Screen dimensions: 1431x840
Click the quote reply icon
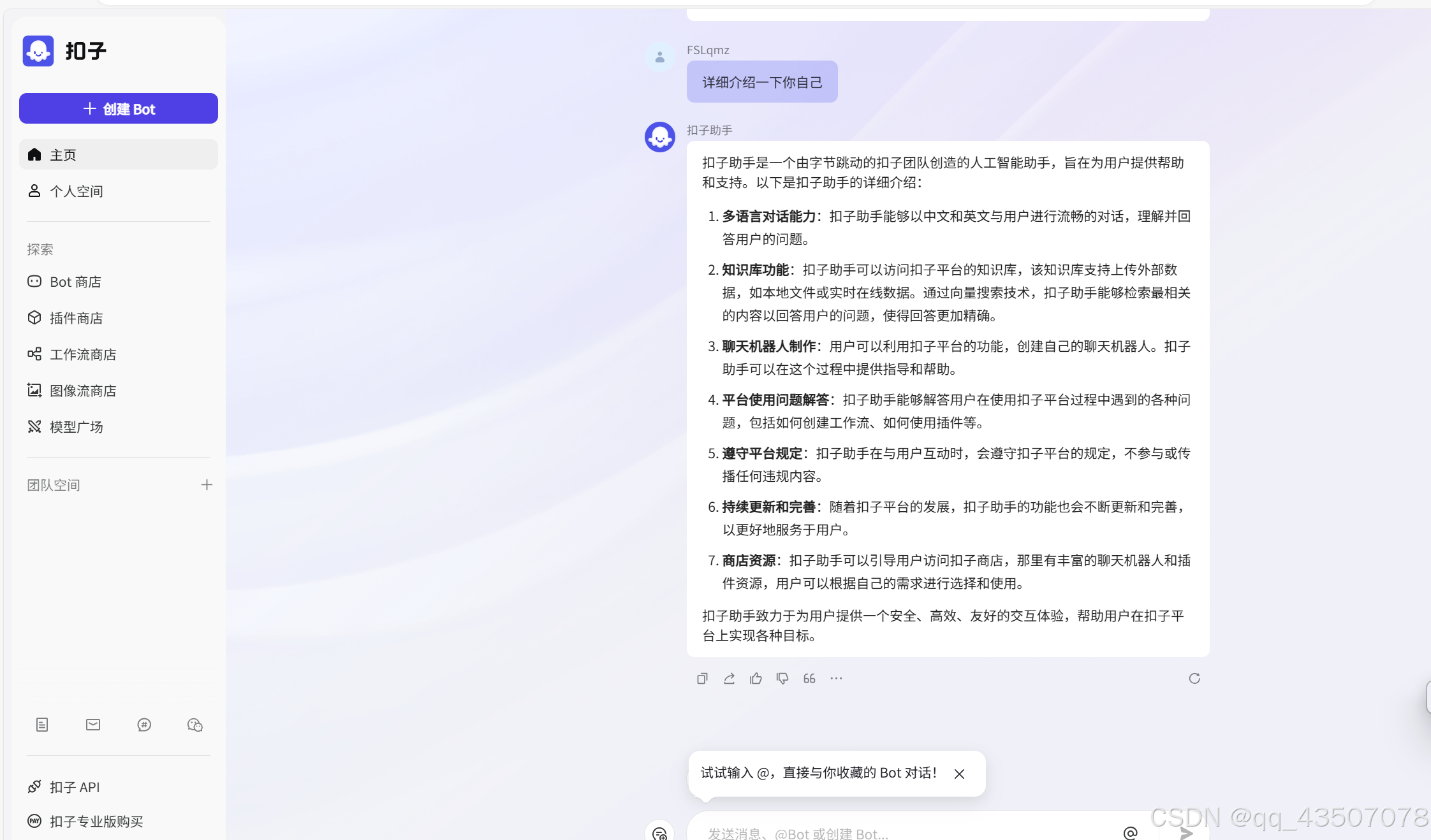[x=809, y=679]
